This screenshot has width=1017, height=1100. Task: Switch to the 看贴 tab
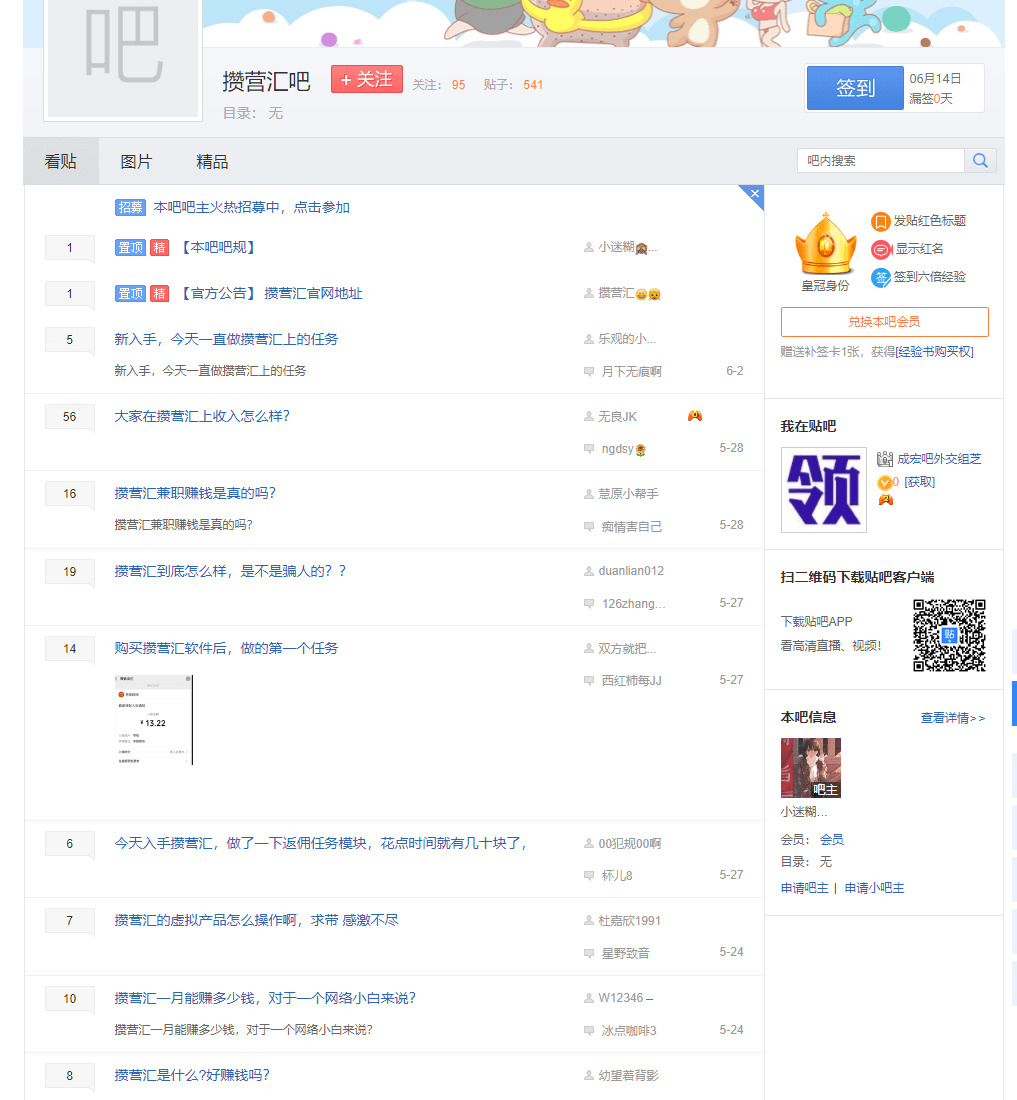pyautogui.click(x=61, y=161)
